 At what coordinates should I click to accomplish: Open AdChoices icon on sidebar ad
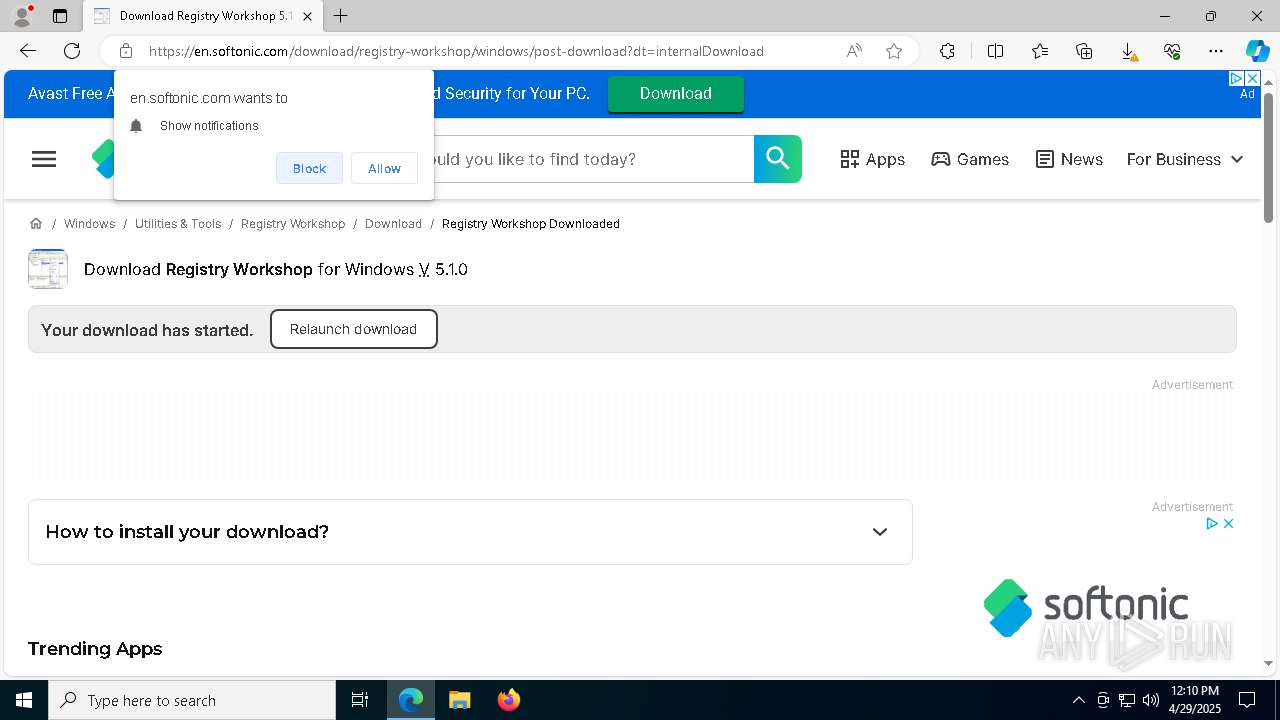[1211, 523]
